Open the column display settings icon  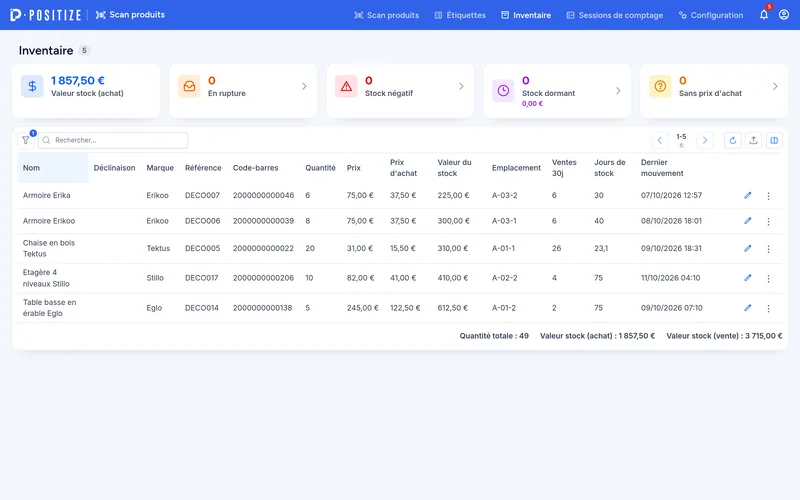pyautogui.click(x=774, y=140)
